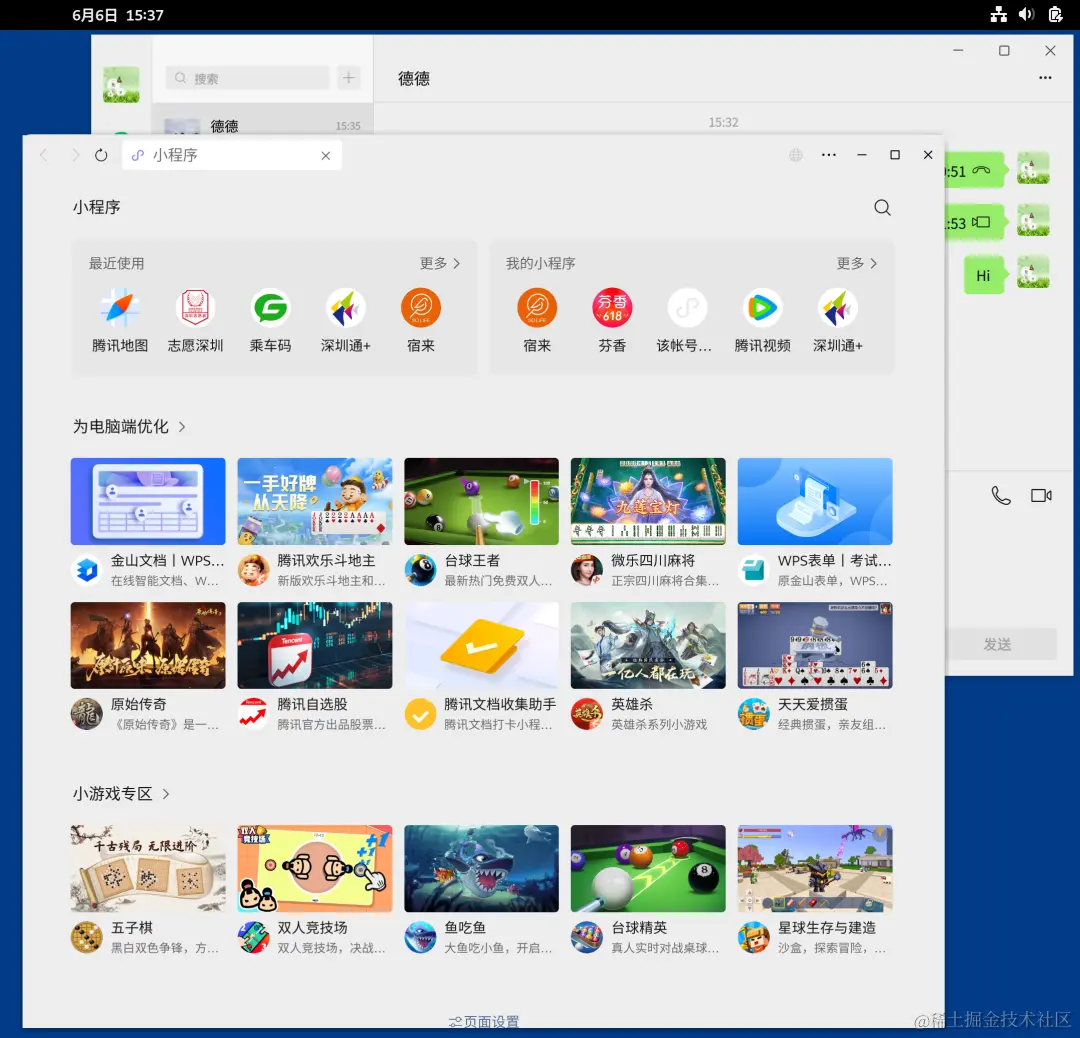
Task: Open the 芬香 618 mini program icon
Action: pyautogui.click(x=612, y=307)
